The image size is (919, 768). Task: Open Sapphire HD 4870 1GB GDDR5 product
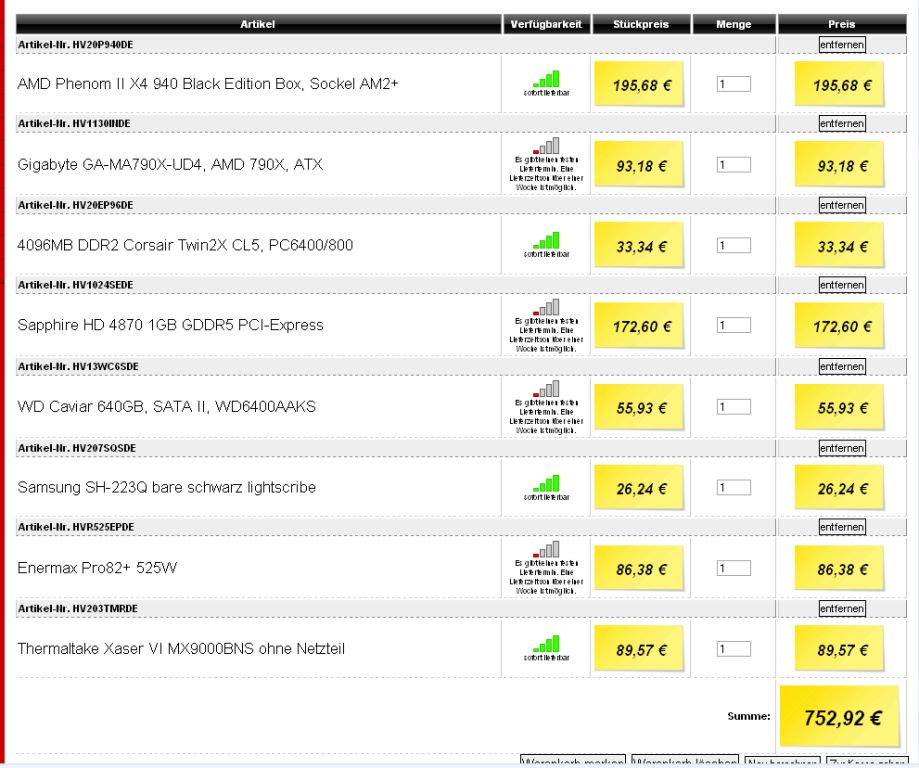pyautogui.click(x=170, y=325)
